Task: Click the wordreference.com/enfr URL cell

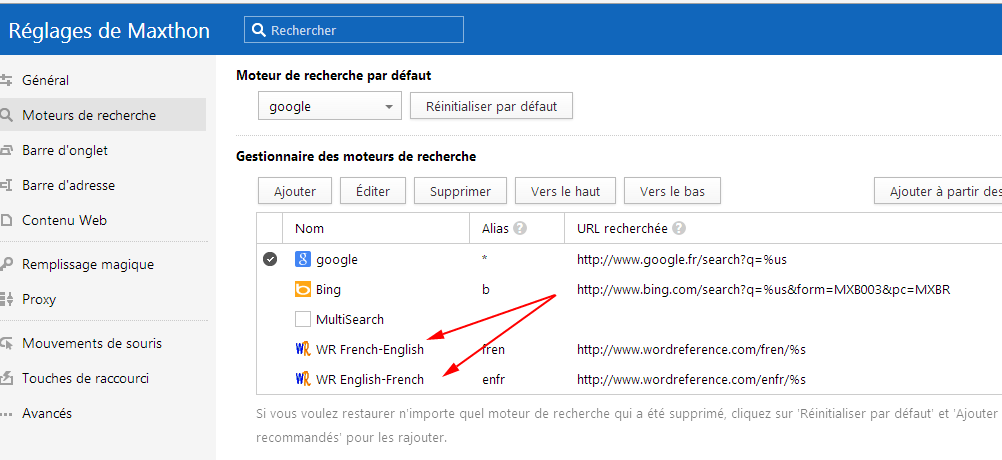Action: (x=691, y=380)
